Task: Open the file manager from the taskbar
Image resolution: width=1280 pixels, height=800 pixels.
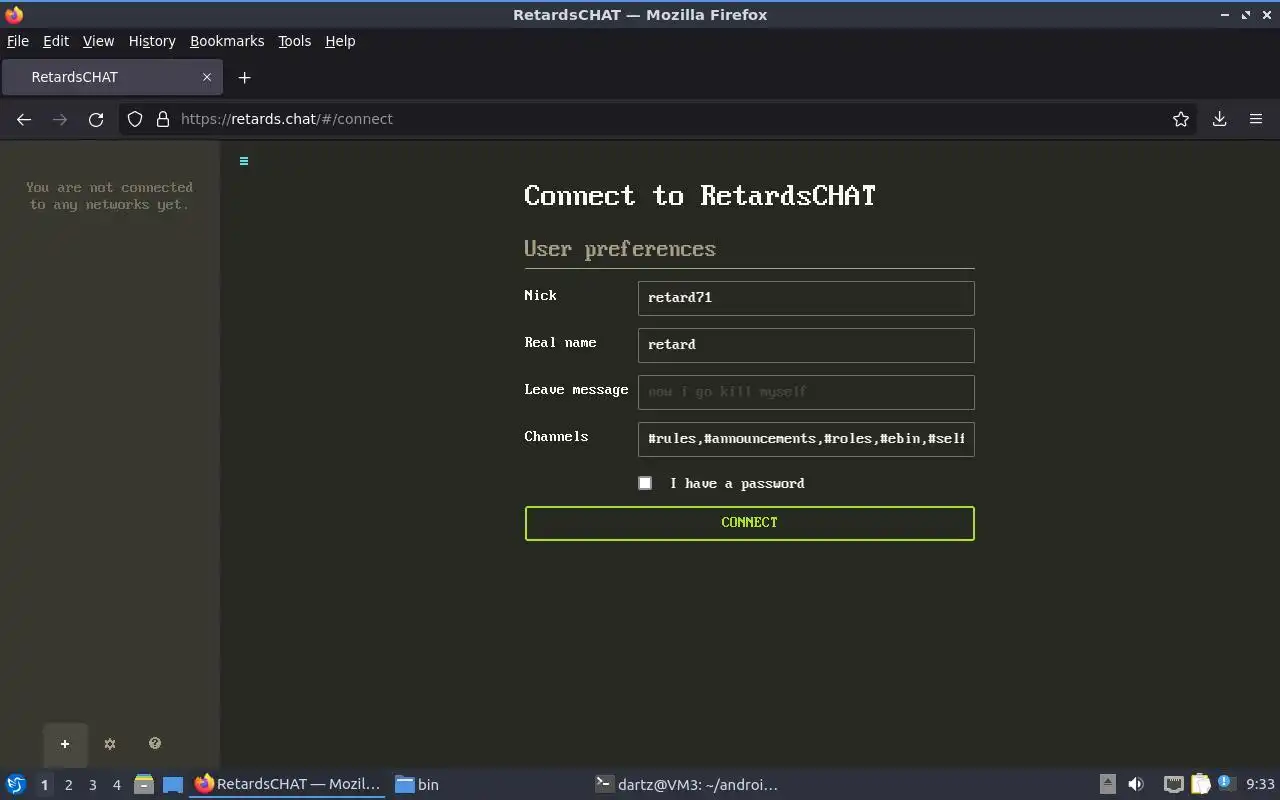Action: [144, 784]
